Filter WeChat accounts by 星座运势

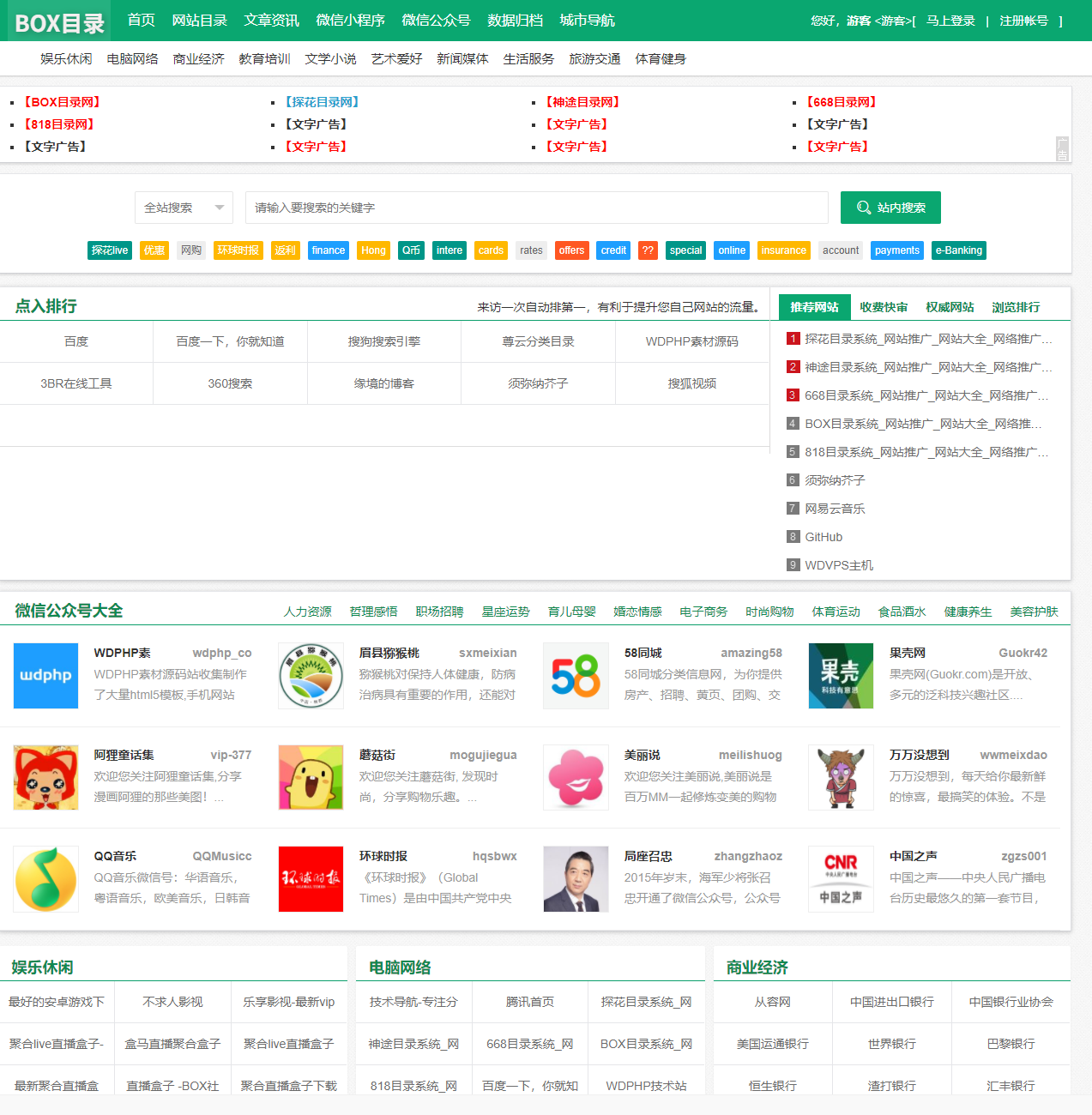[x=506, y=612]
